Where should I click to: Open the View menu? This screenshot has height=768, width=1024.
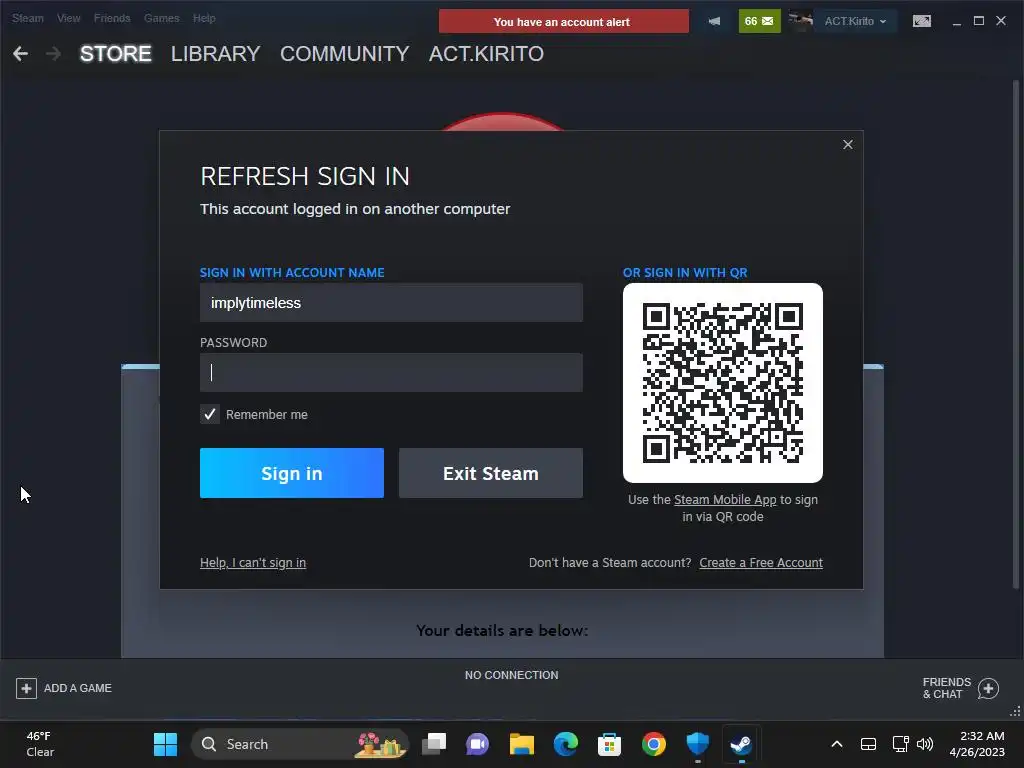tap(69, 18)
